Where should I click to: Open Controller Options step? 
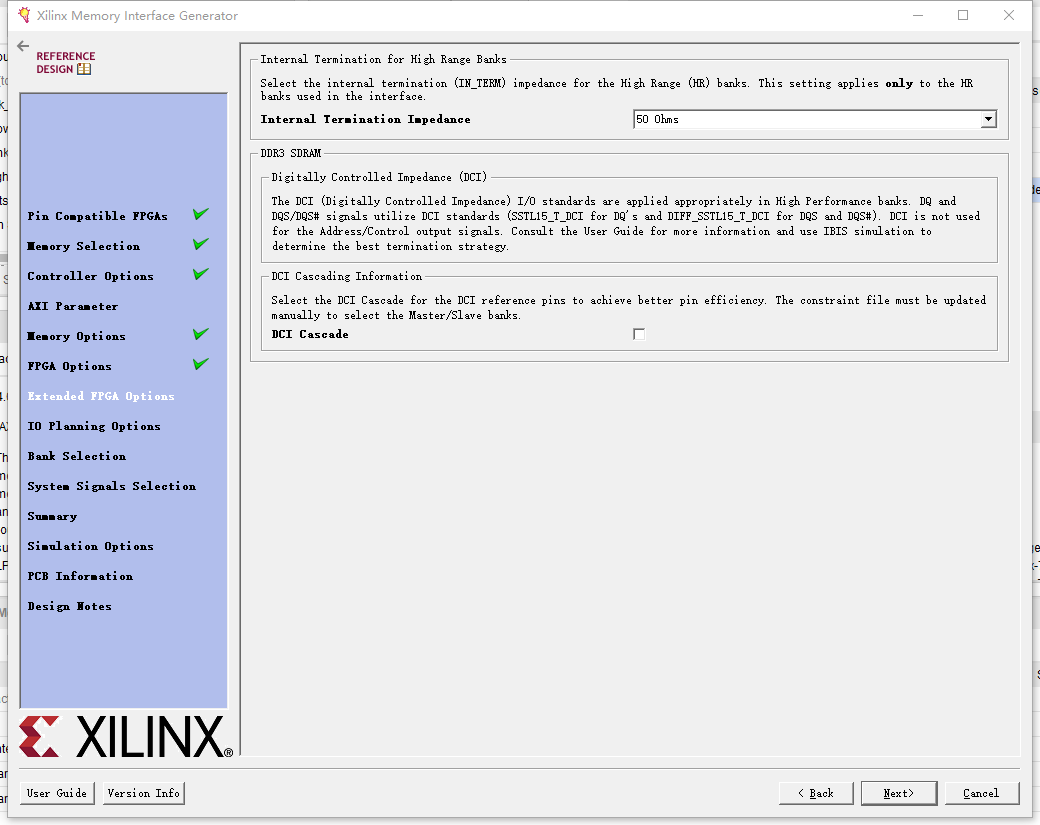(90, 276)
